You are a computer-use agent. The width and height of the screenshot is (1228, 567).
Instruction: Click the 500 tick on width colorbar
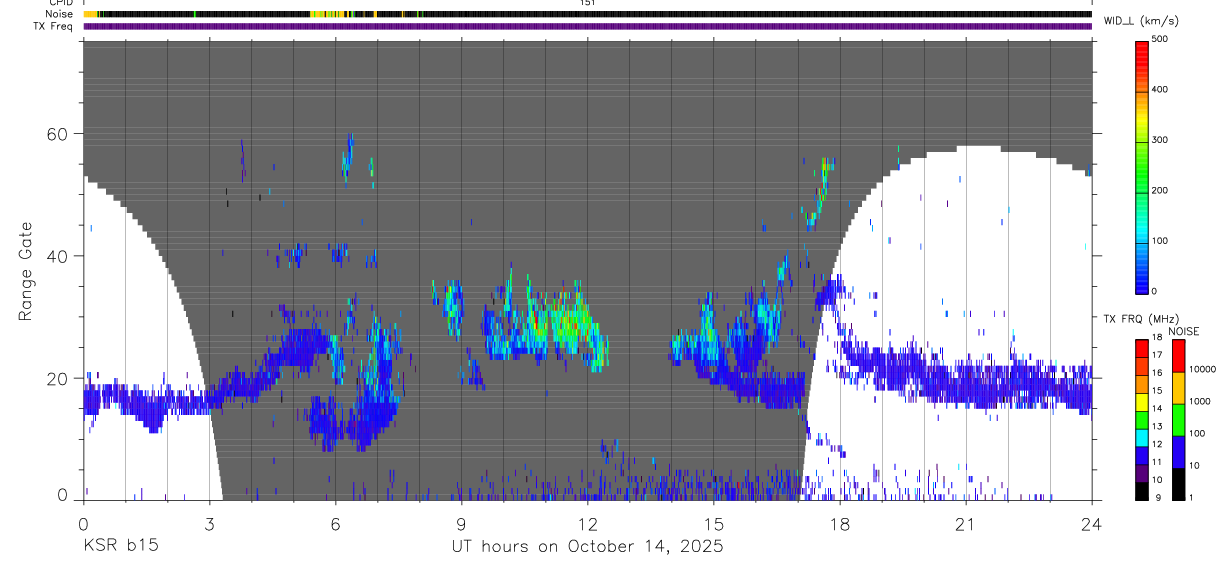pyautogui.click(x=1160, y=39)
